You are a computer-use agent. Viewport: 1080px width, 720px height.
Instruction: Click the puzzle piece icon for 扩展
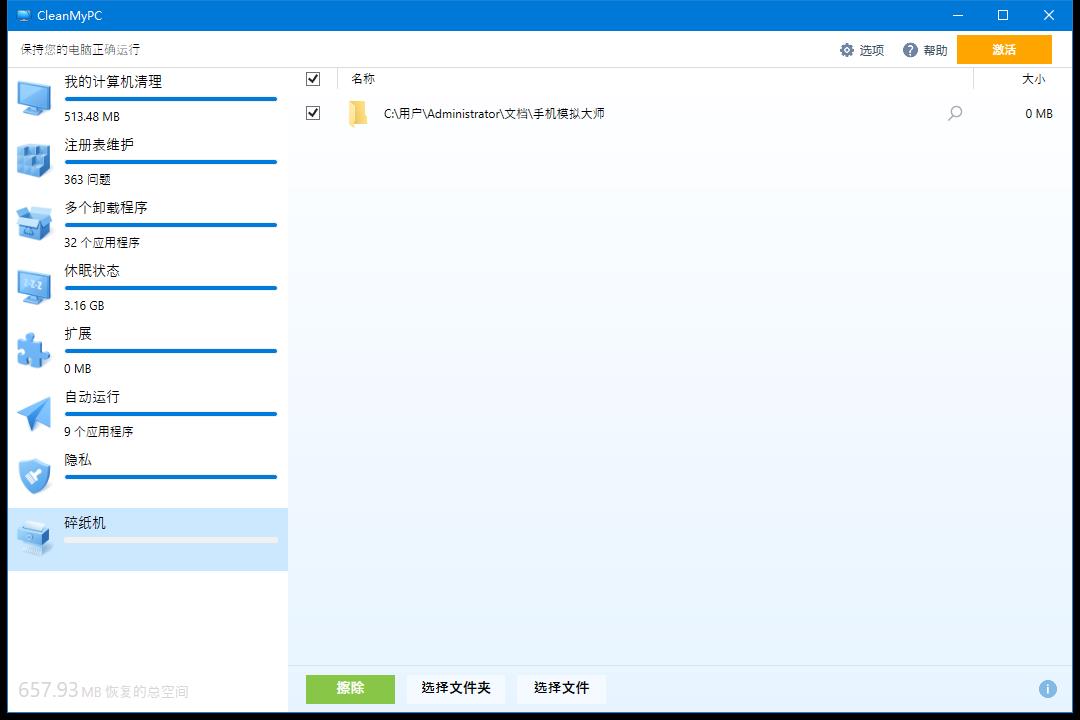[34, 350]
